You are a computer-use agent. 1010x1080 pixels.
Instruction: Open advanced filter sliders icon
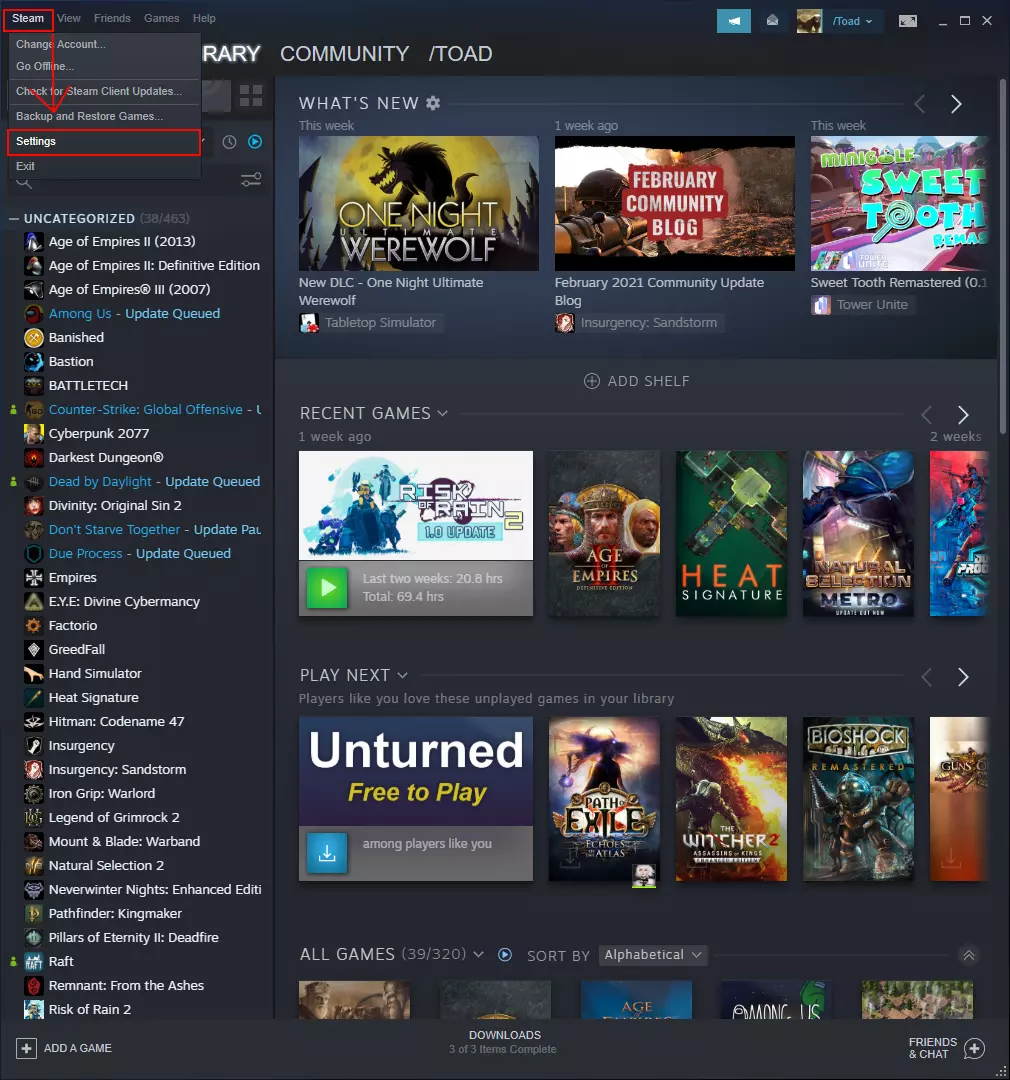(x=251, y=180)
